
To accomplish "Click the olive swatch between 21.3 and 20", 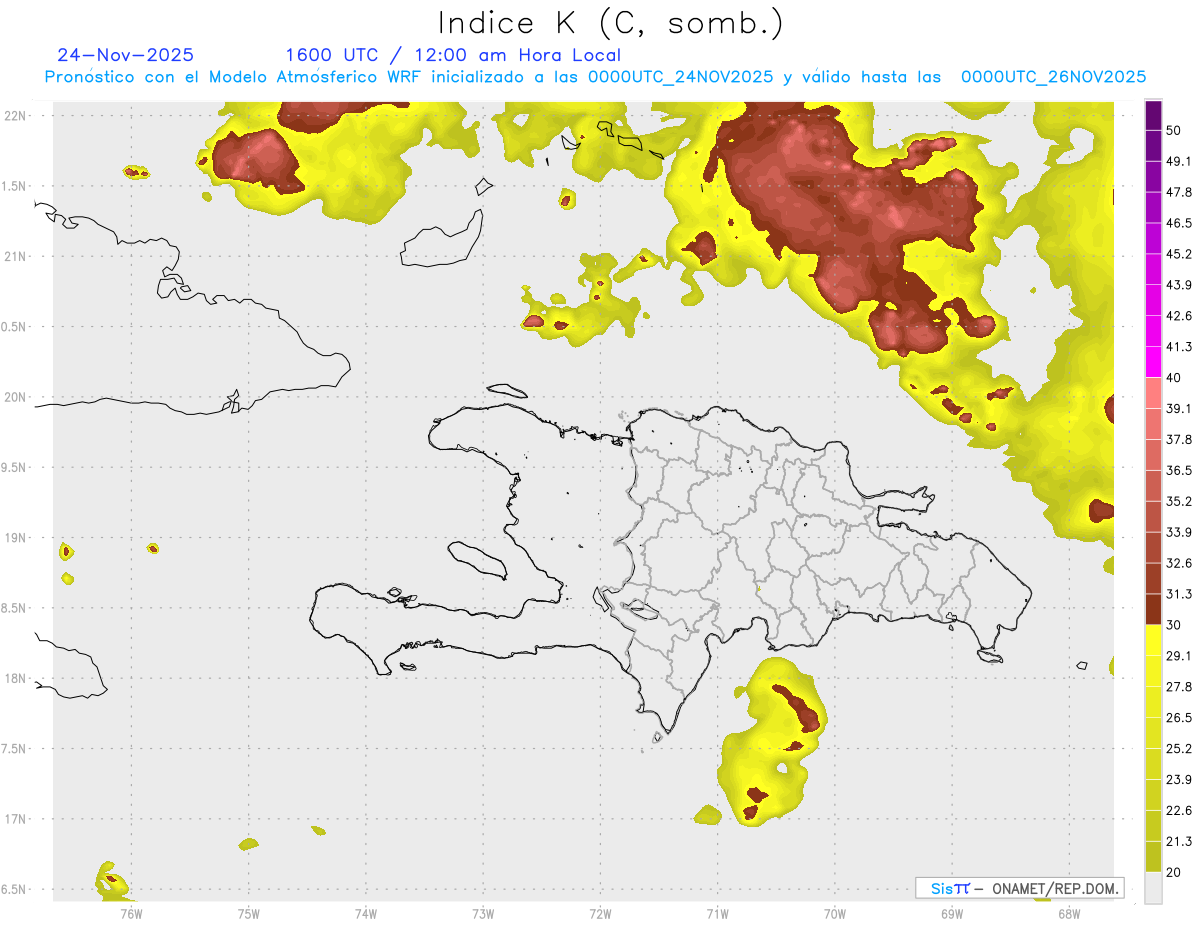I will pos(1153,857).
